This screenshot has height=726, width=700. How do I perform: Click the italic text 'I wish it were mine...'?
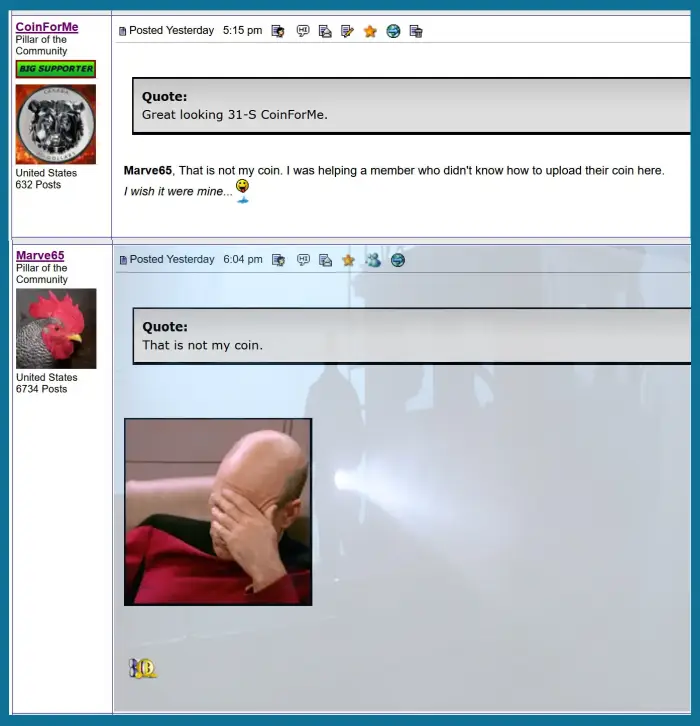[178, 191]
